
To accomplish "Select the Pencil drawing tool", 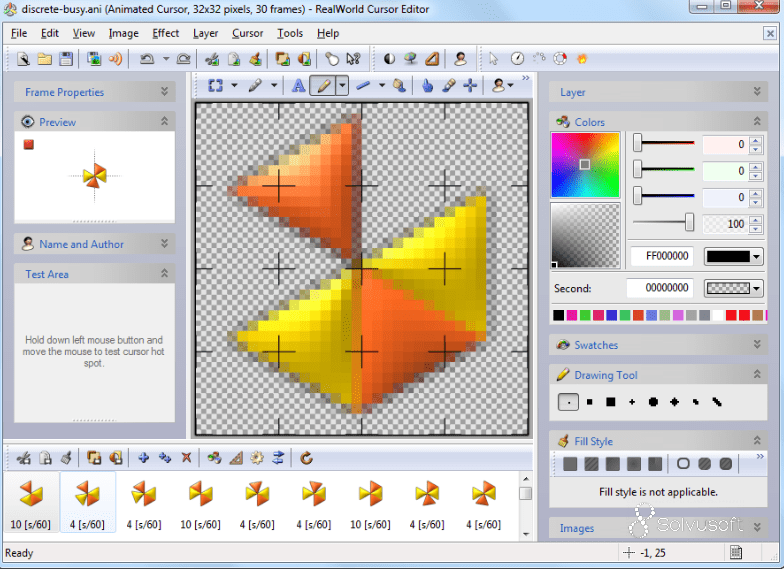I will [323, 86].
